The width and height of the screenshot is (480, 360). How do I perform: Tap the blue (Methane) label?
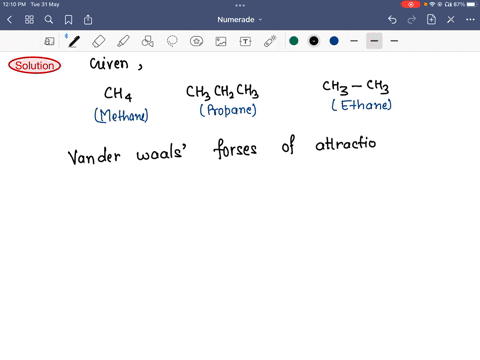point(121,115)
